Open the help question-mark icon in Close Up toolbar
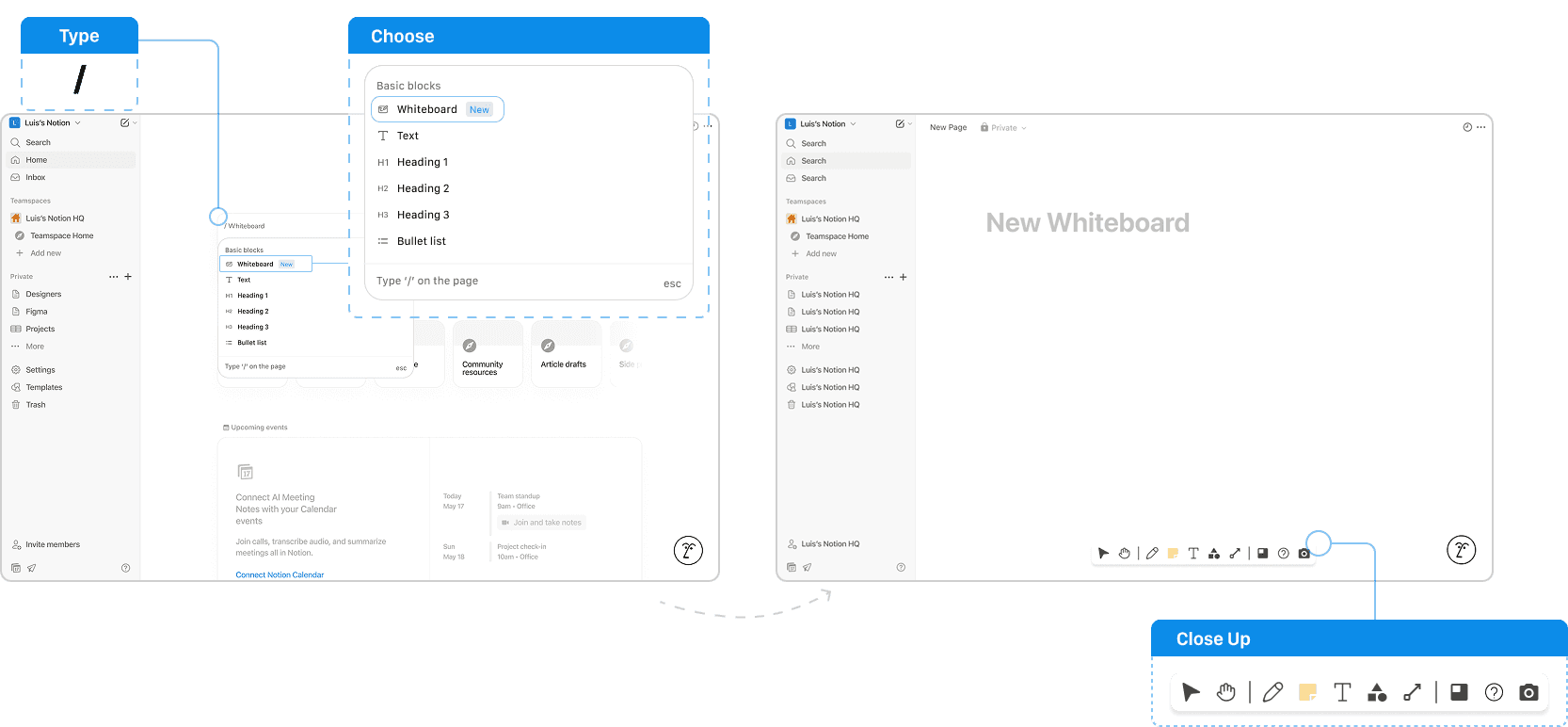The width and height of the screenshot is (1568, 727). (1494, 692)
